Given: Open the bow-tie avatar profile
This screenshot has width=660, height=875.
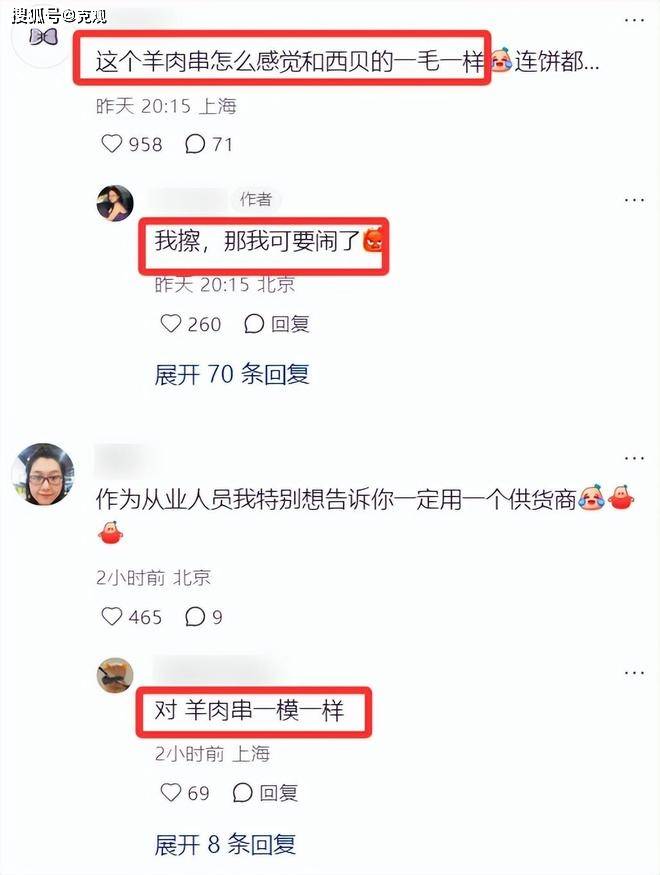Looking at the screenshot, I should [43, 37].
